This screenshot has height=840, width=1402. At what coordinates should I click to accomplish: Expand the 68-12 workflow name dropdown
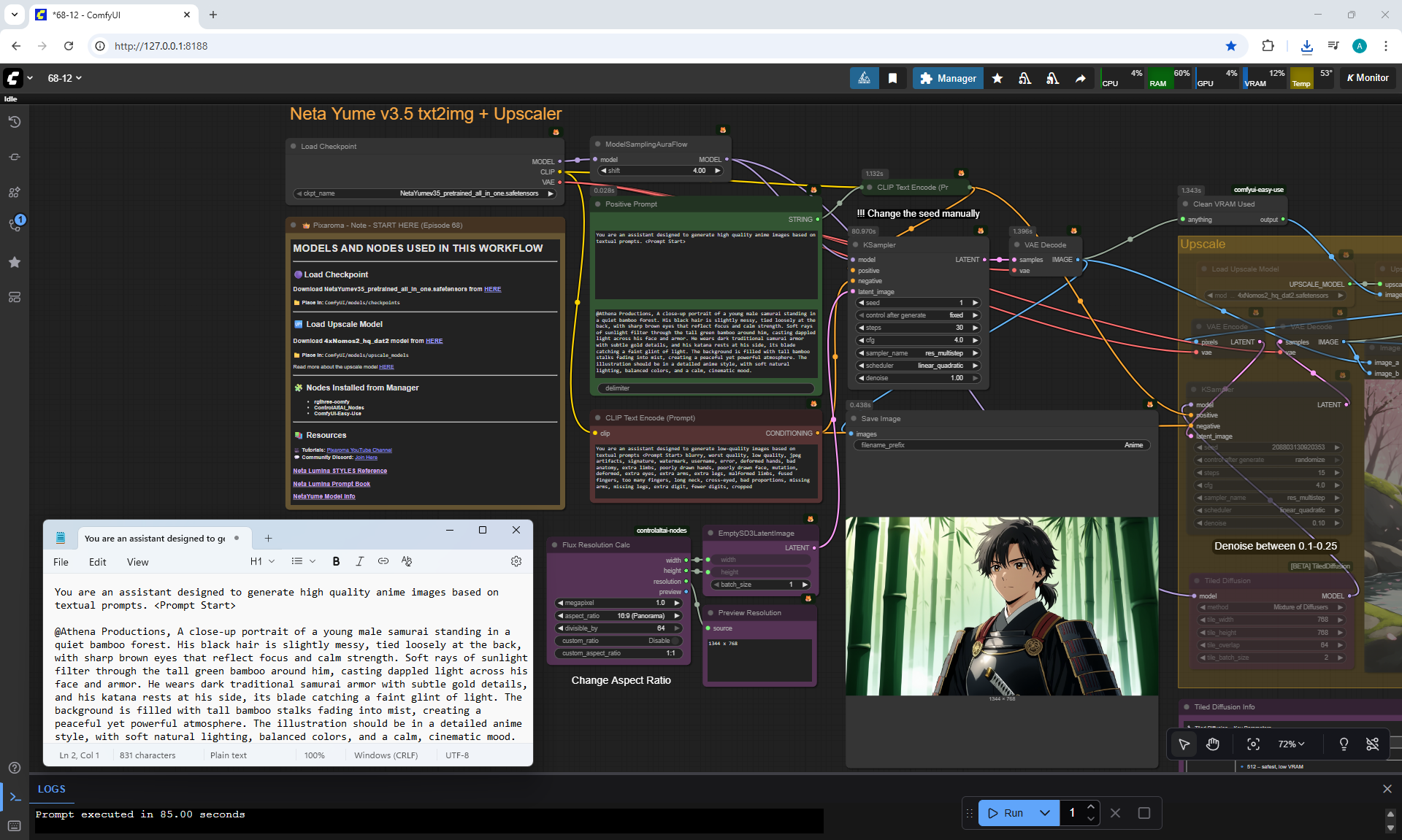pos(64,78)
